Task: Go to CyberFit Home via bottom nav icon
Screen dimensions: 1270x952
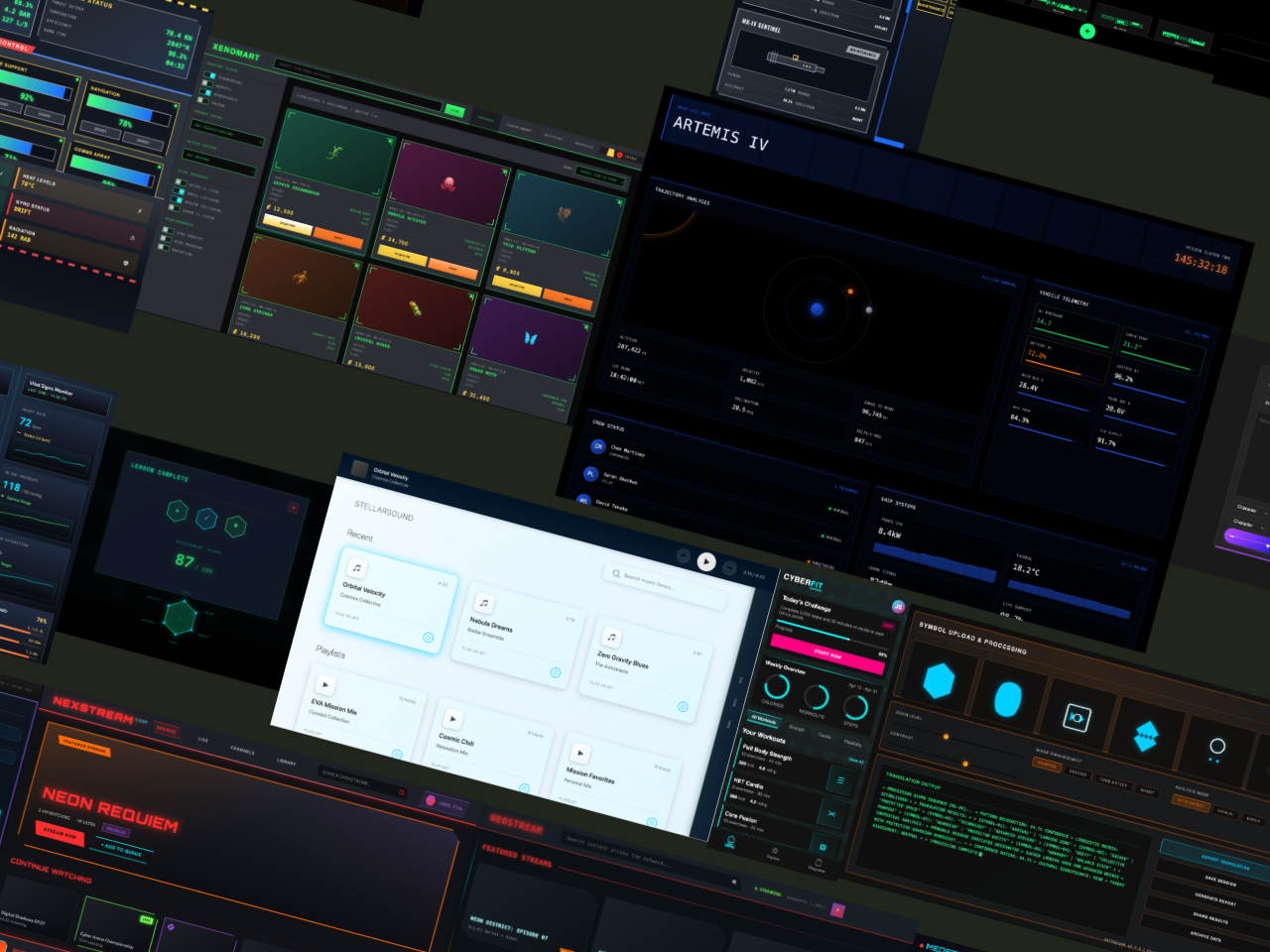Action: (730, 840)
